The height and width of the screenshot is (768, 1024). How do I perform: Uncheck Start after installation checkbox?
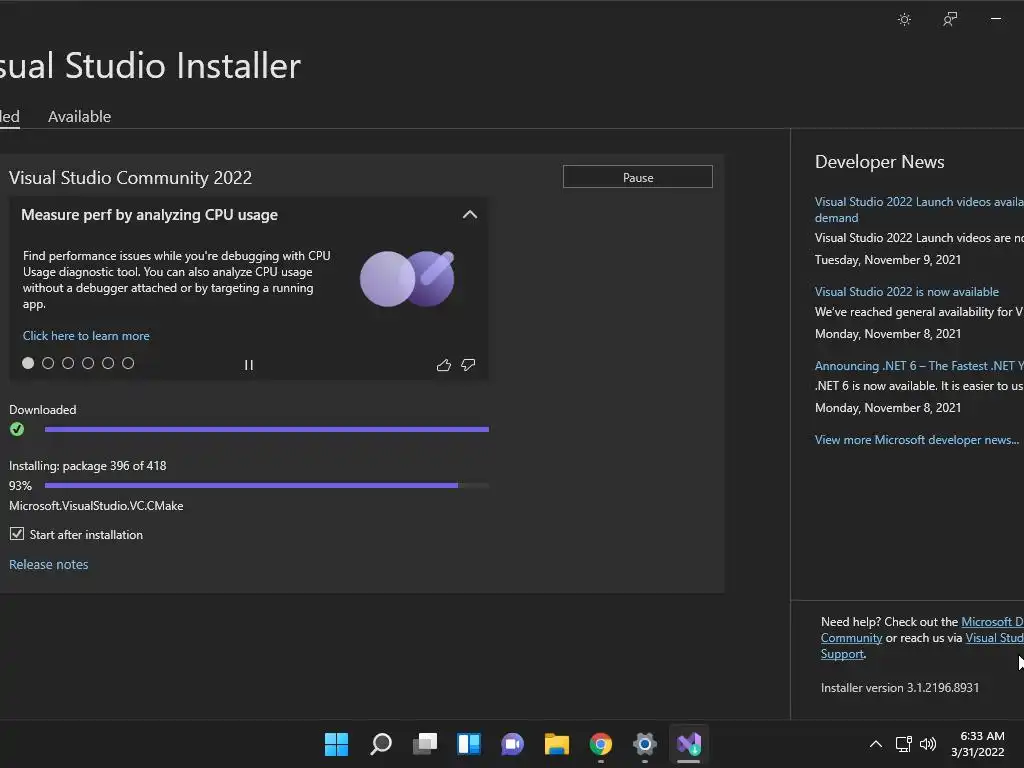point(17,534)
